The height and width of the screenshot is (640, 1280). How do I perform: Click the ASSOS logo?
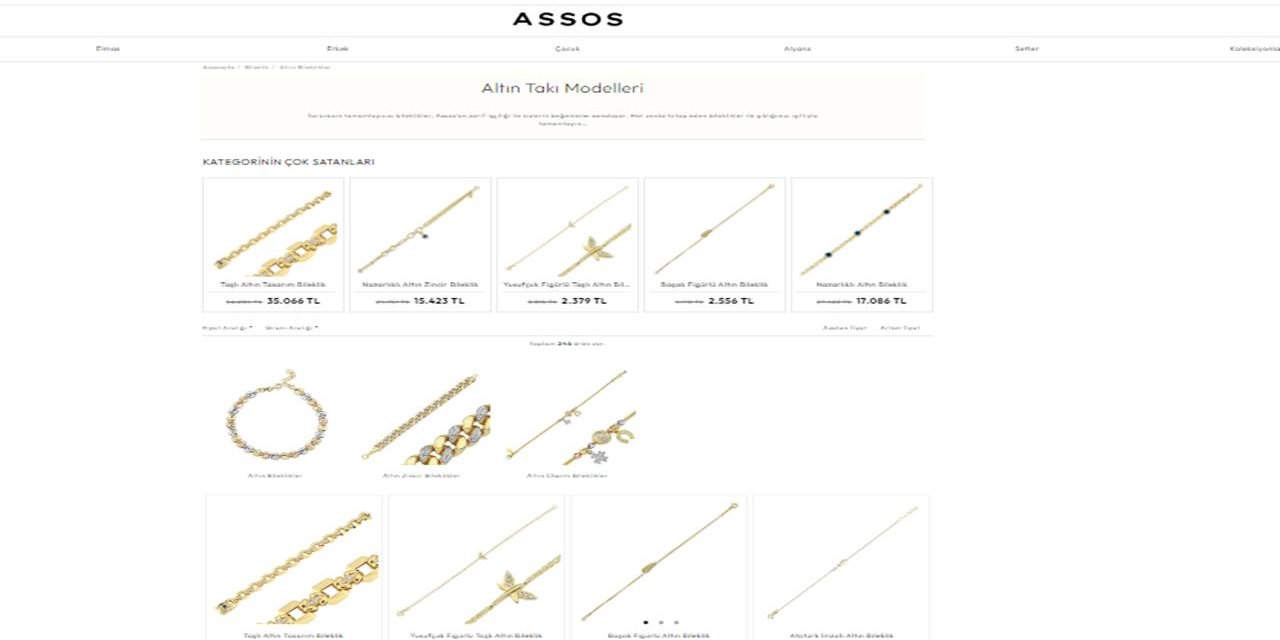coord(567,19)
